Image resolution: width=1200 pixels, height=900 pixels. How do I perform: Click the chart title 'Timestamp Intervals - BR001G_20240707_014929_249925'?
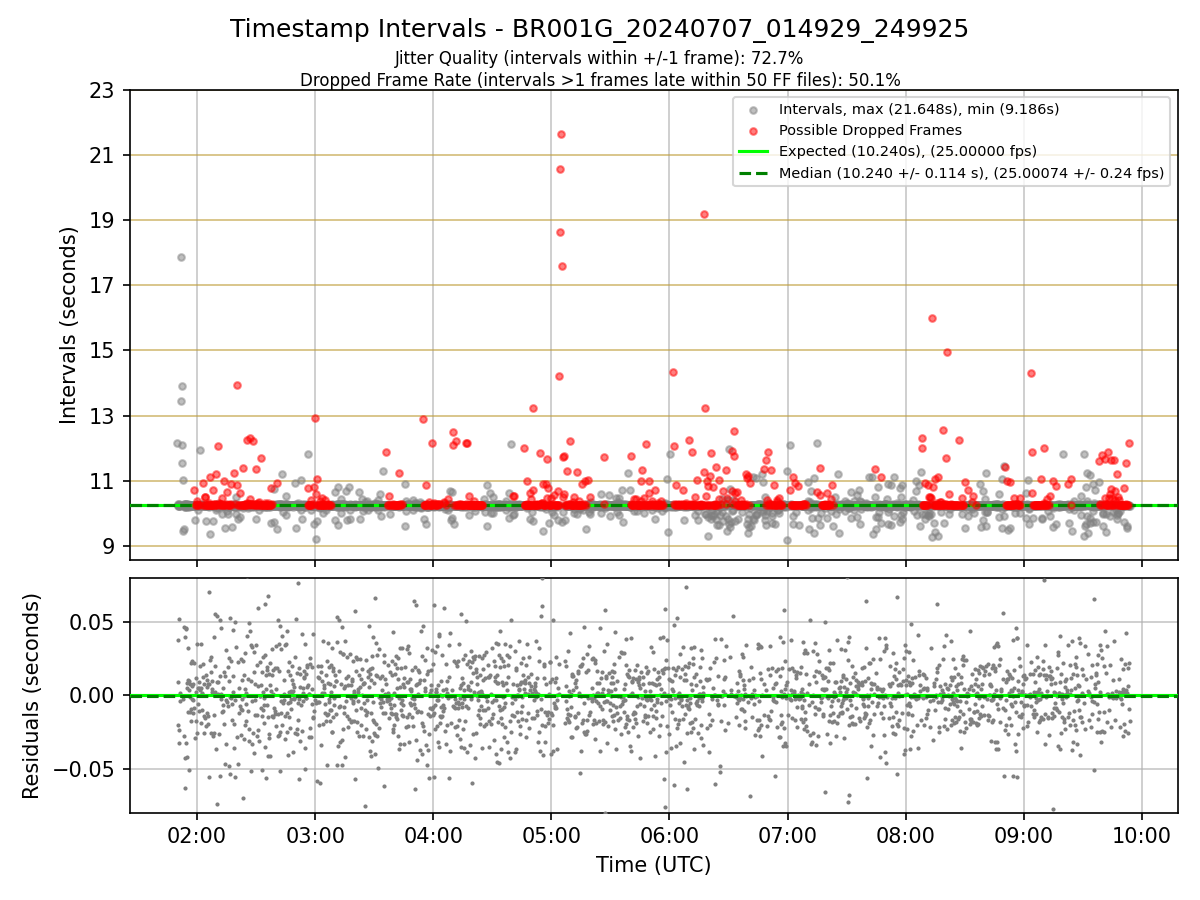click(599, 29)
